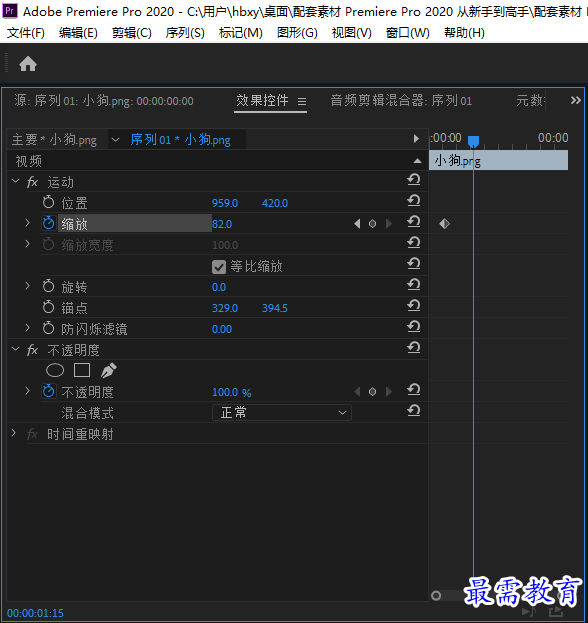
Task: Open the 标记(M) menu
Action: pos(241,33)
